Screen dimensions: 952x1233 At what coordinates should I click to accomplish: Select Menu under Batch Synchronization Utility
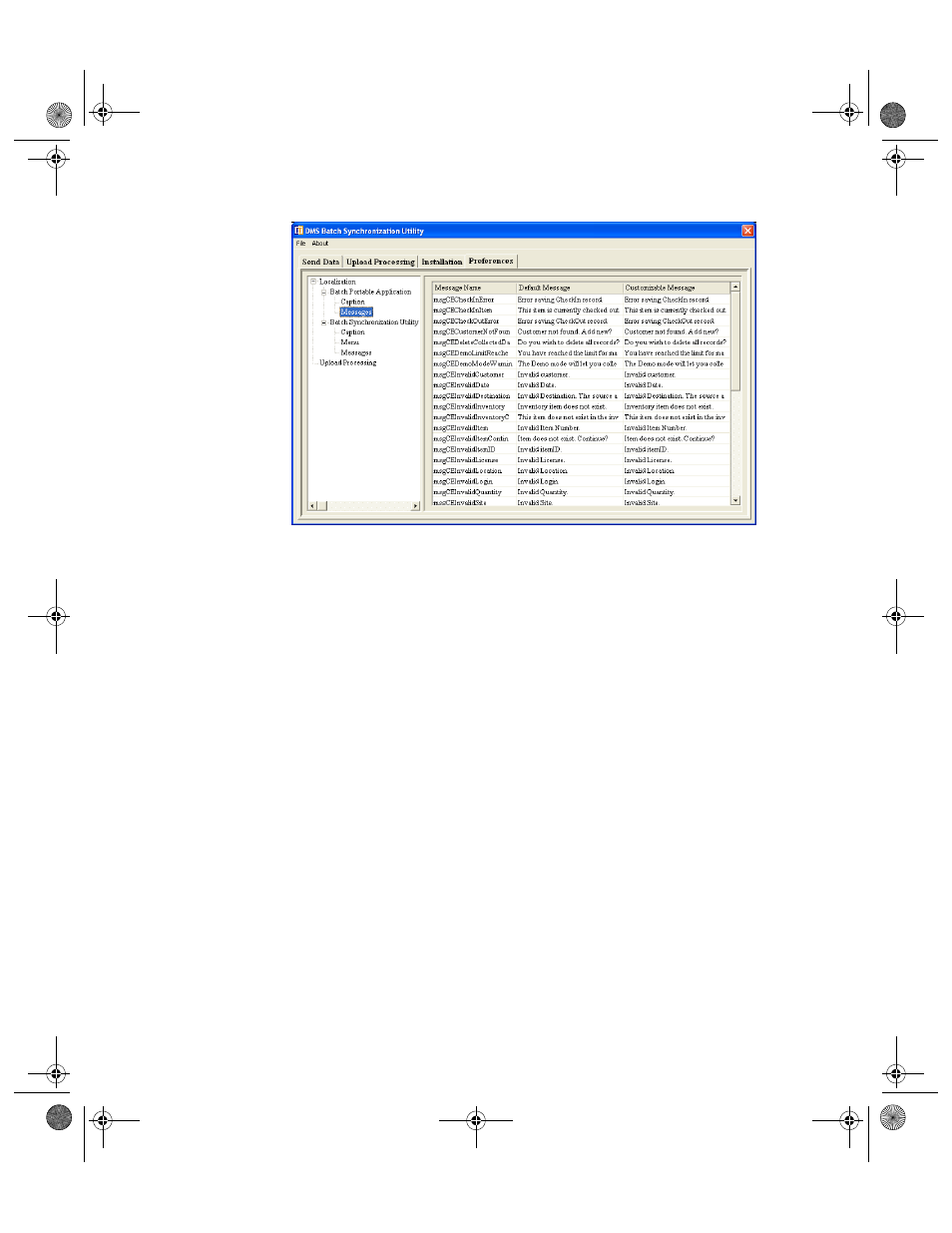pyautogui.click(x=349, y=342)
